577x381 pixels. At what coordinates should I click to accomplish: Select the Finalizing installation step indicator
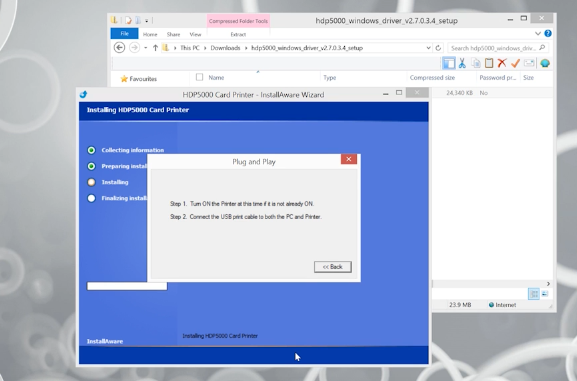point(91,198)
